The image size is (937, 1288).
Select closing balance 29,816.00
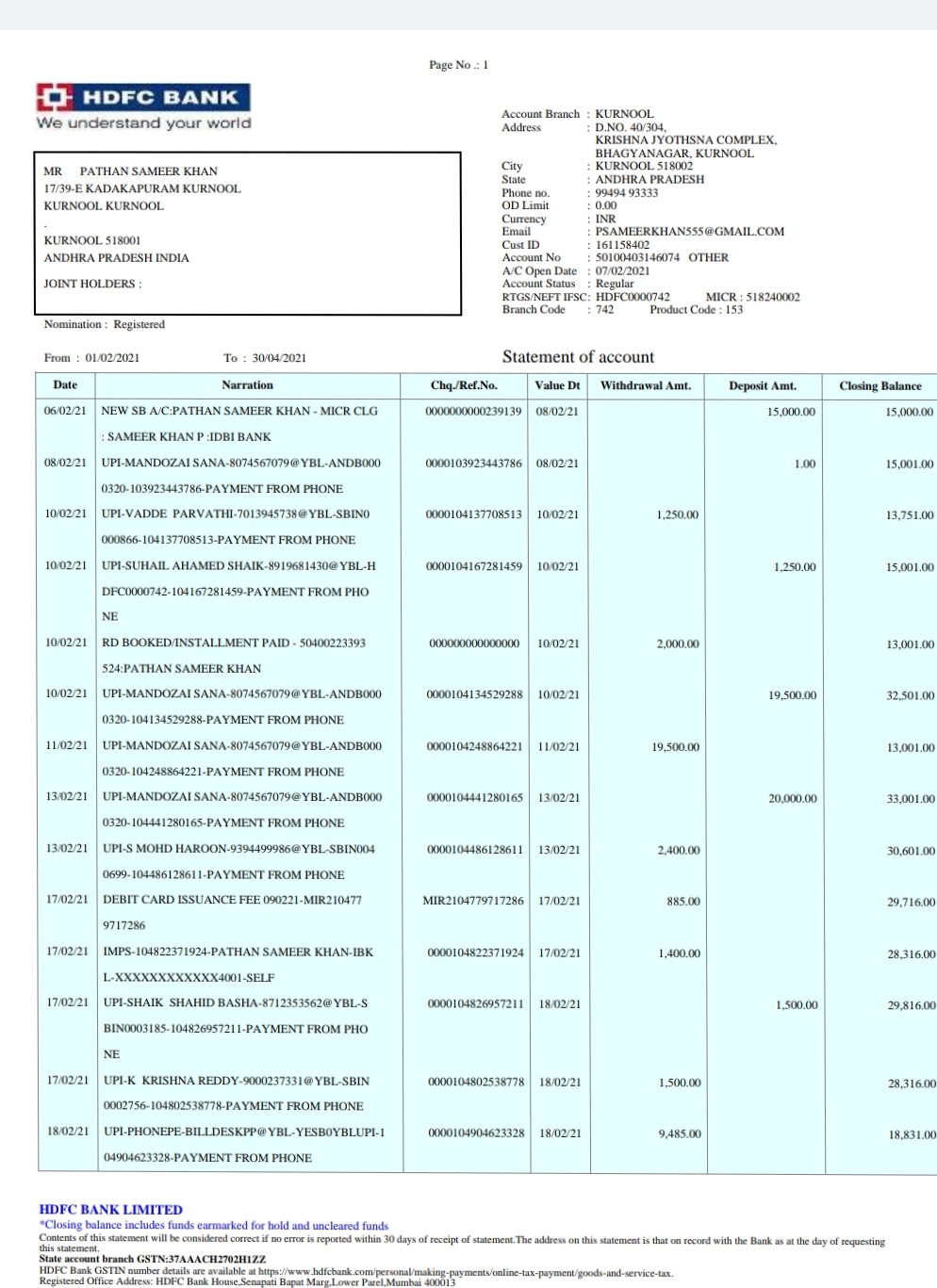click(x=912, y=1005)
